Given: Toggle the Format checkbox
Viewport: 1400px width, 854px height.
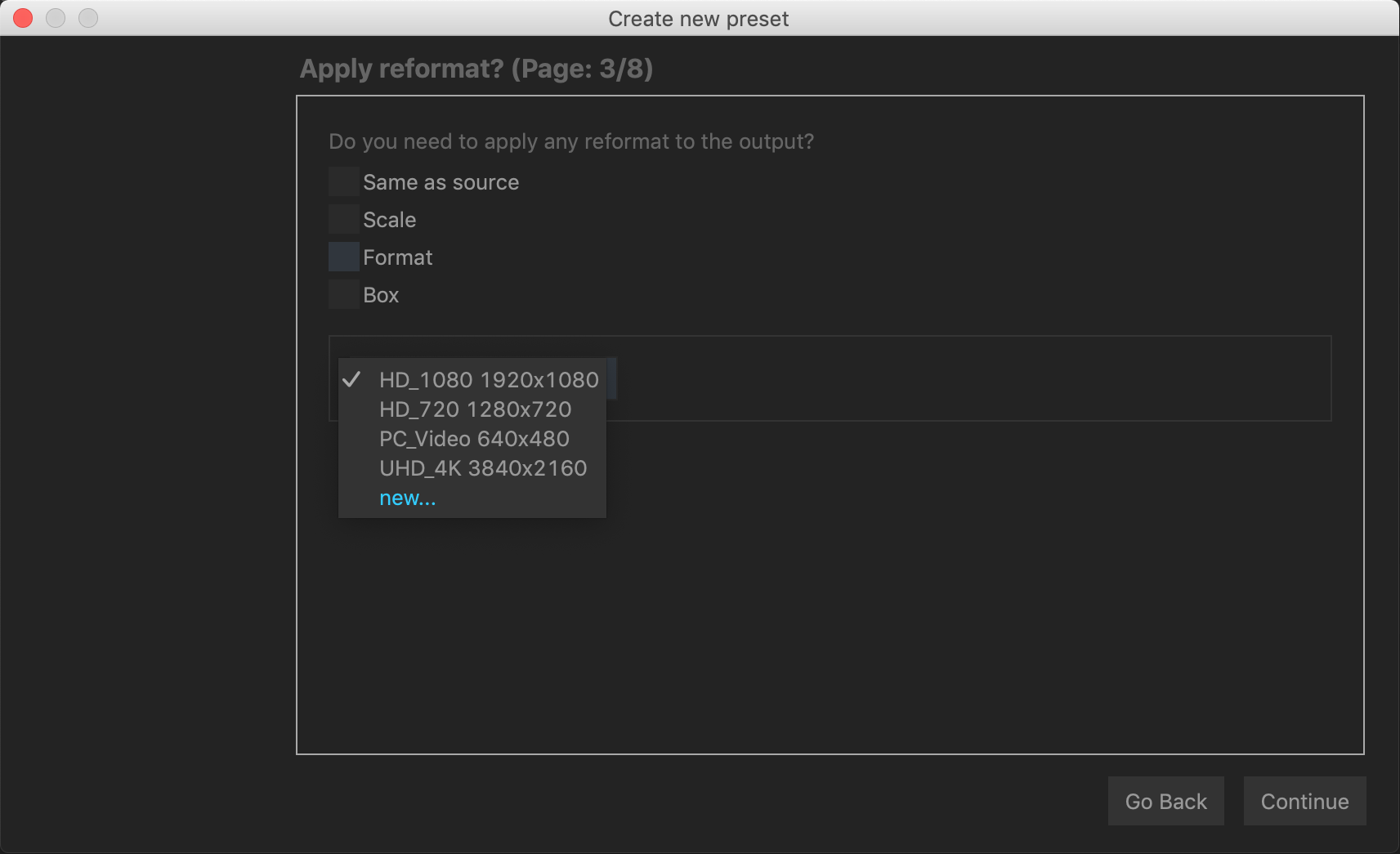Looking at the screenshot, I should tap(343, 257).
